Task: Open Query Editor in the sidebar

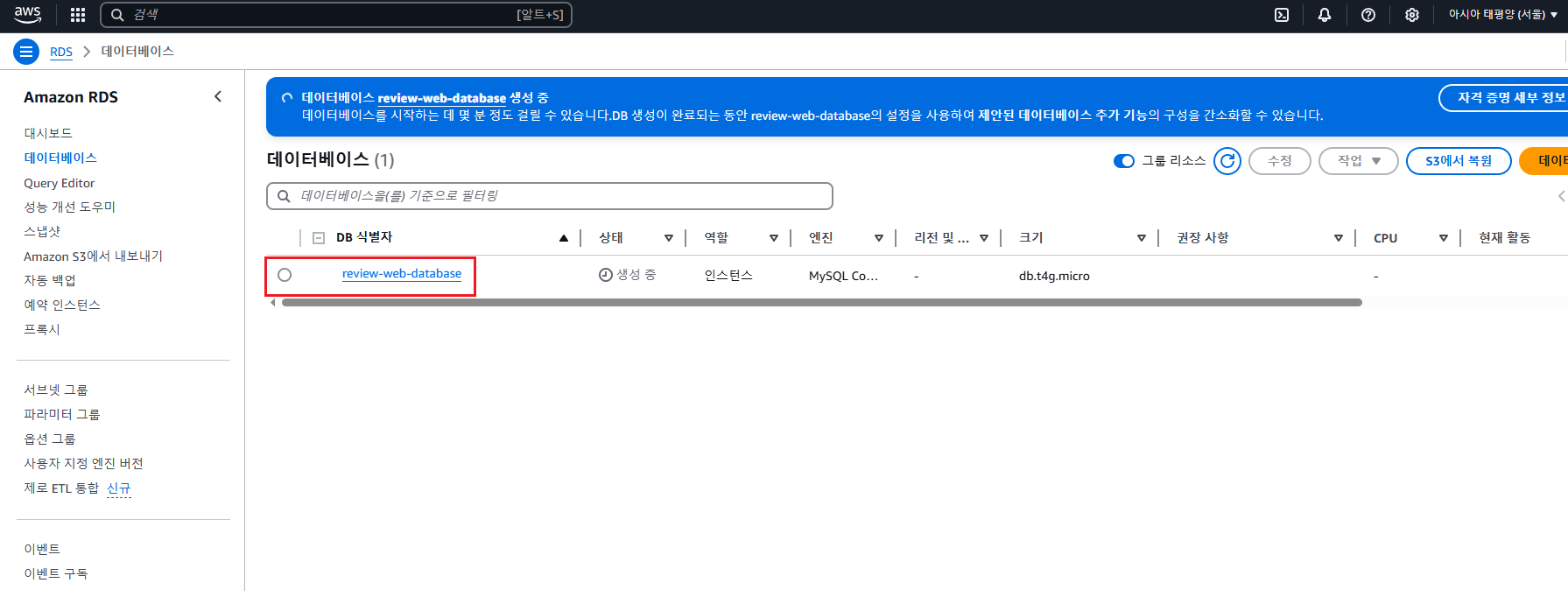Action: point(59,183)
